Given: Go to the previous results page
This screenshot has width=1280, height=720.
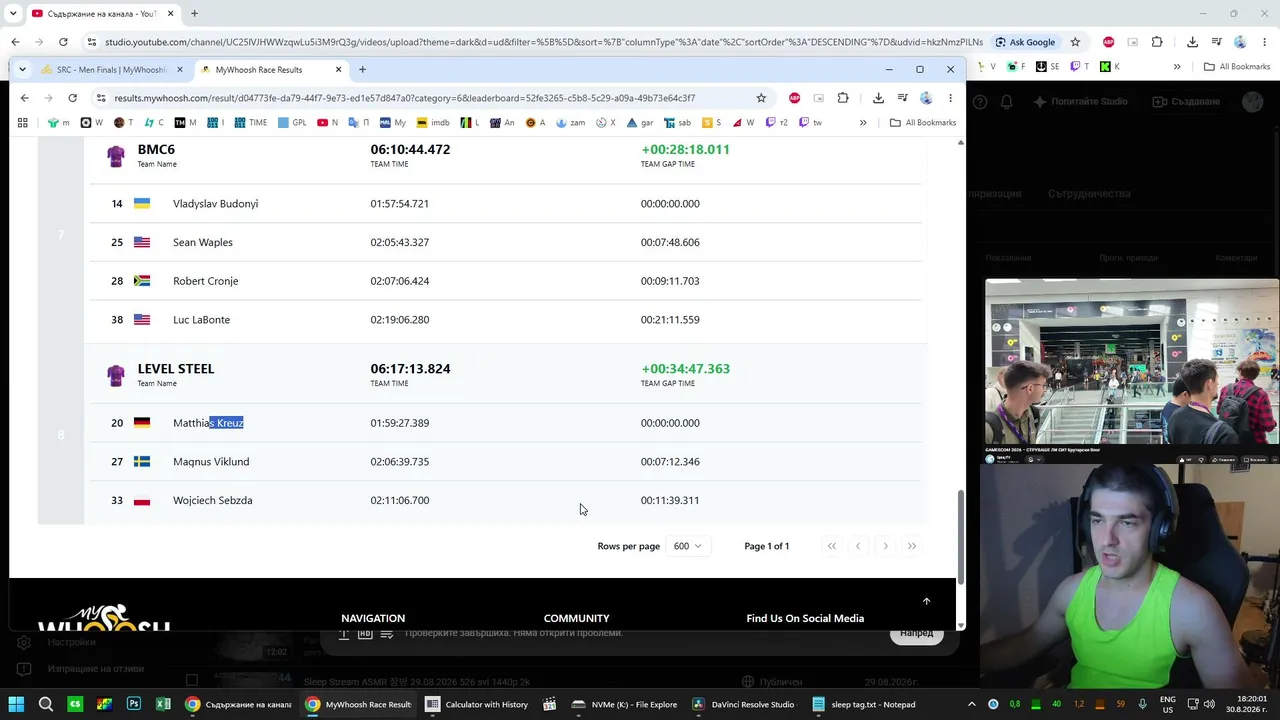Looking at the screenshot, I should (x=857, y=546).
